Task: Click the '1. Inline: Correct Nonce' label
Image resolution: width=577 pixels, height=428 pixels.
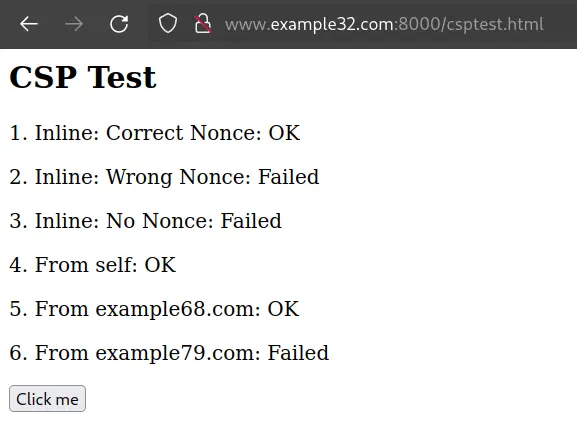Action: 135,133
